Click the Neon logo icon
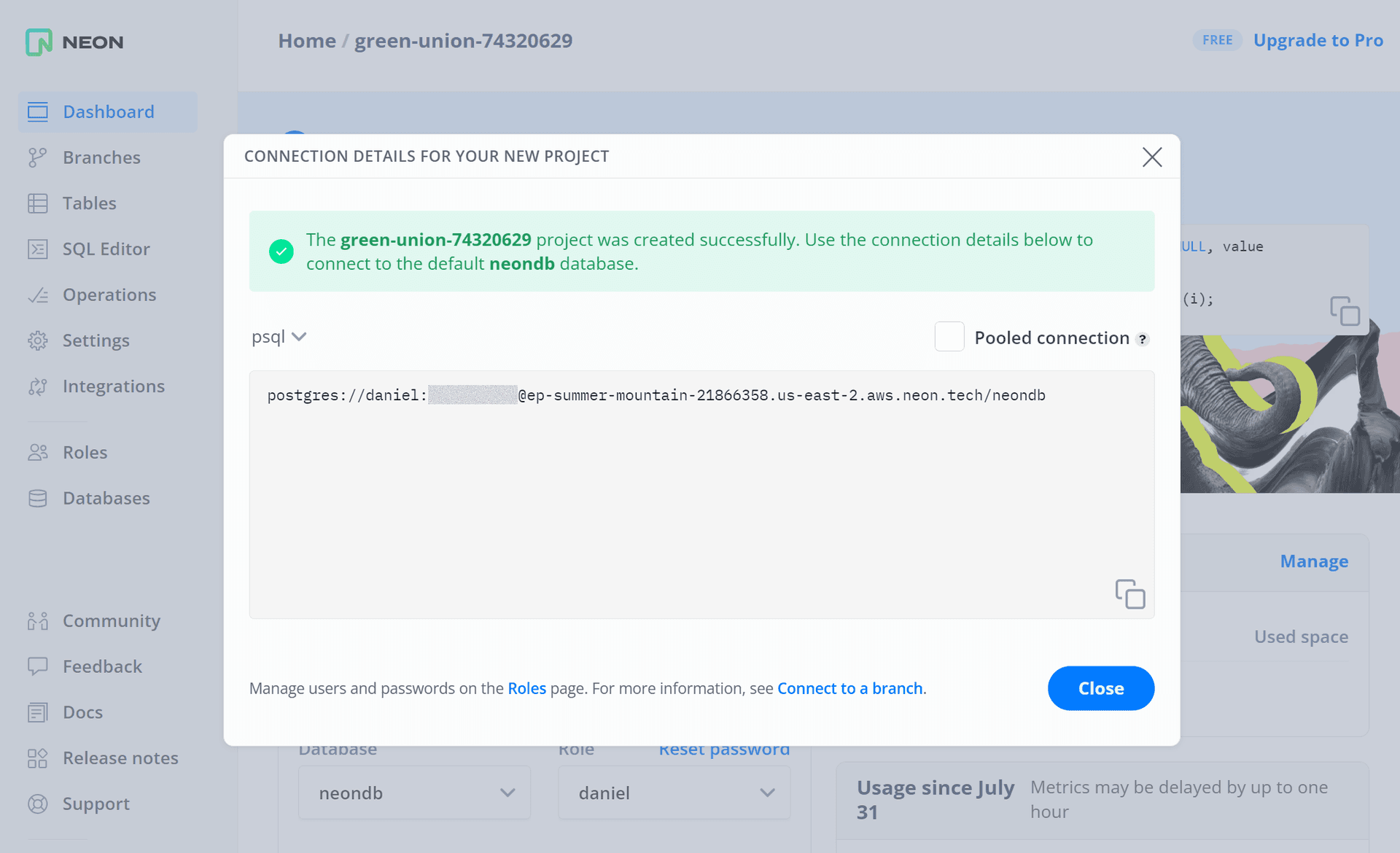Viewport: 1400px width, 853px height. pos(39,42)
